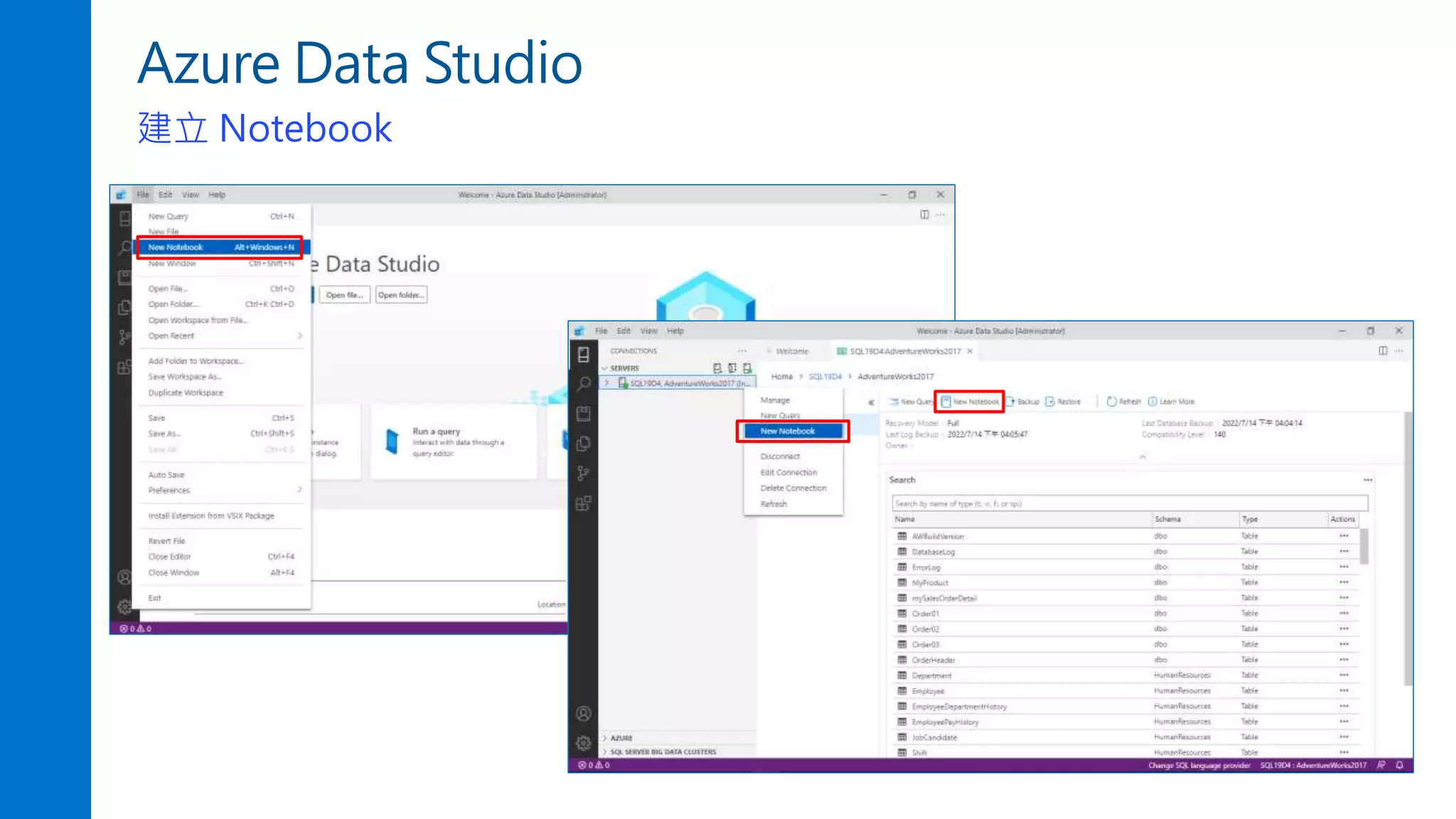Open Source Control view in front window sidebar
Screen dimensions: 1456x819
pyautogui.click(x=584, y=473)
